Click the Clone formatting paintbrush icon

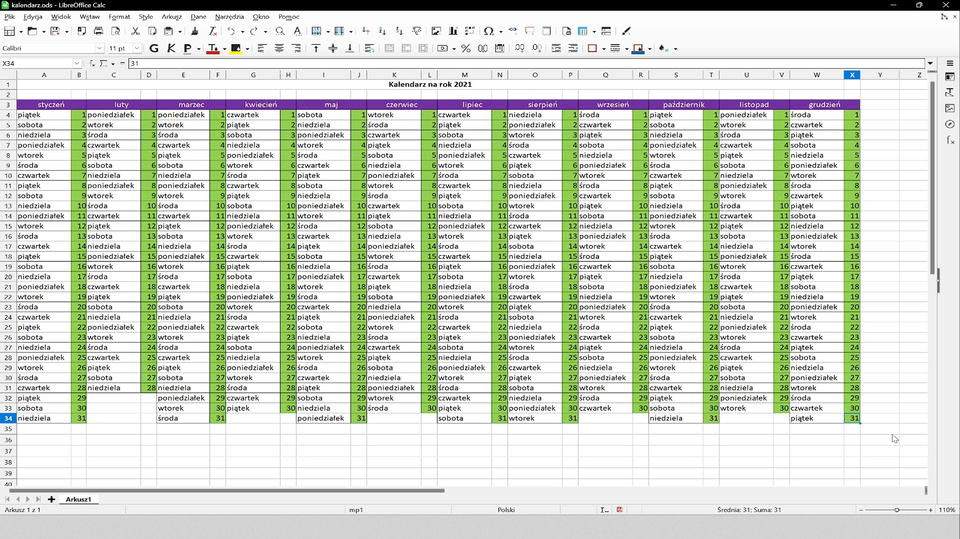[193, 32]
